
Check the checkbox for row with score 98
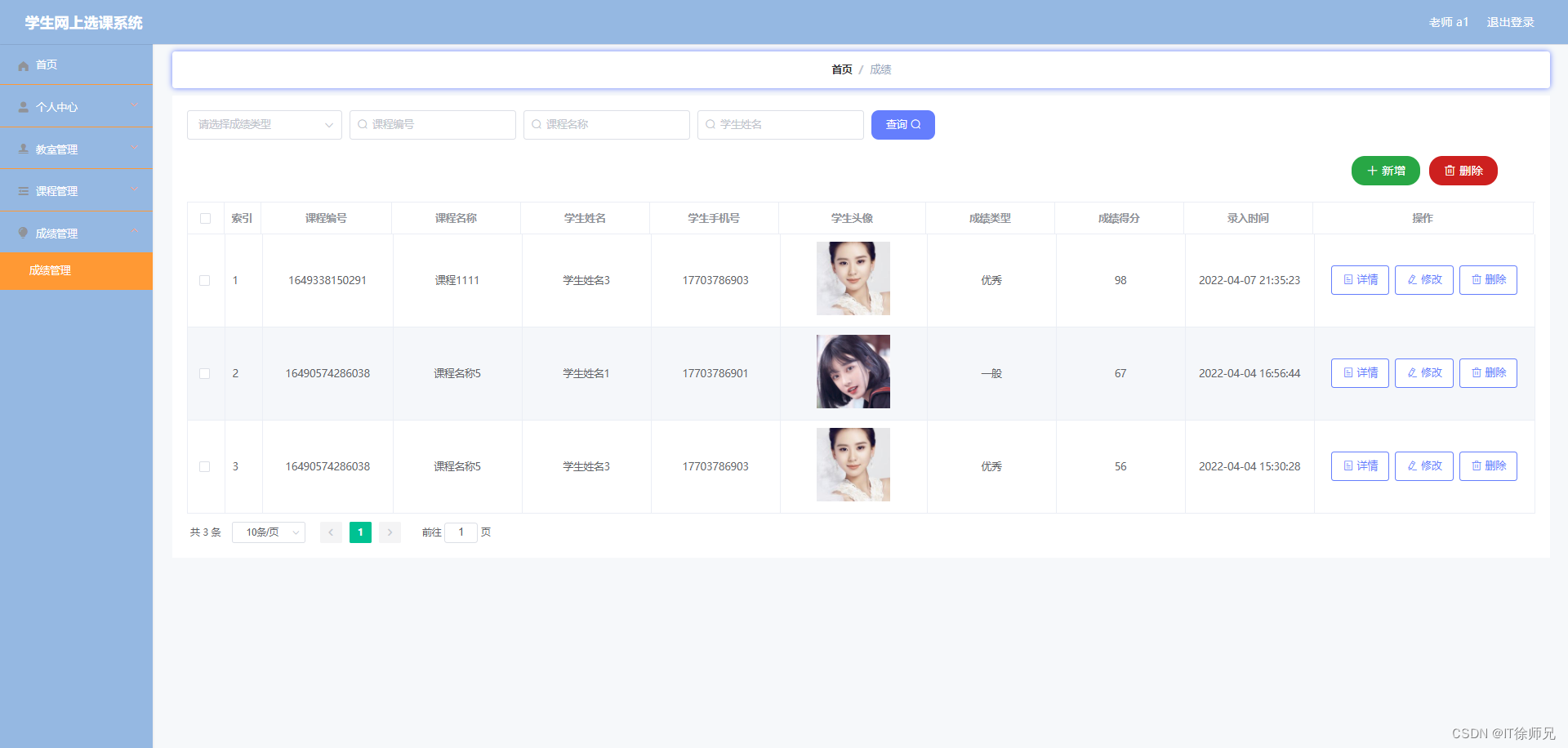pos(205,280)
